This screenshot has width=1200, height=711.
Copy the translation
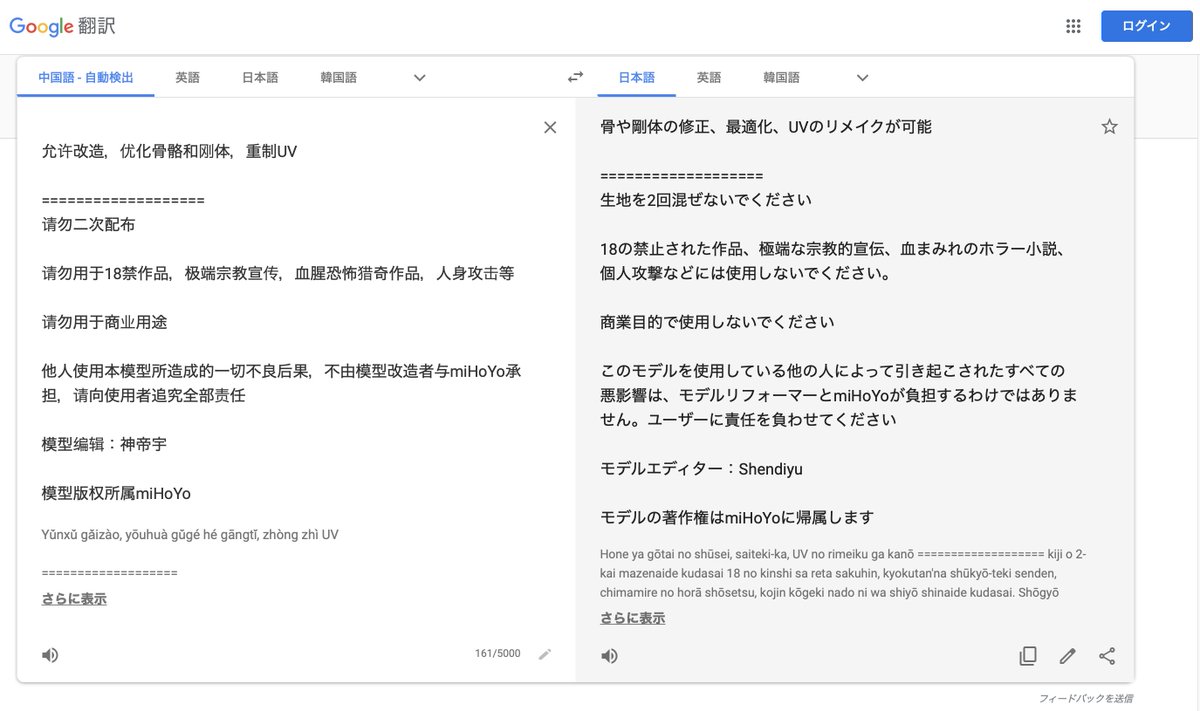pyautogui.click(x=1028, y=656)
